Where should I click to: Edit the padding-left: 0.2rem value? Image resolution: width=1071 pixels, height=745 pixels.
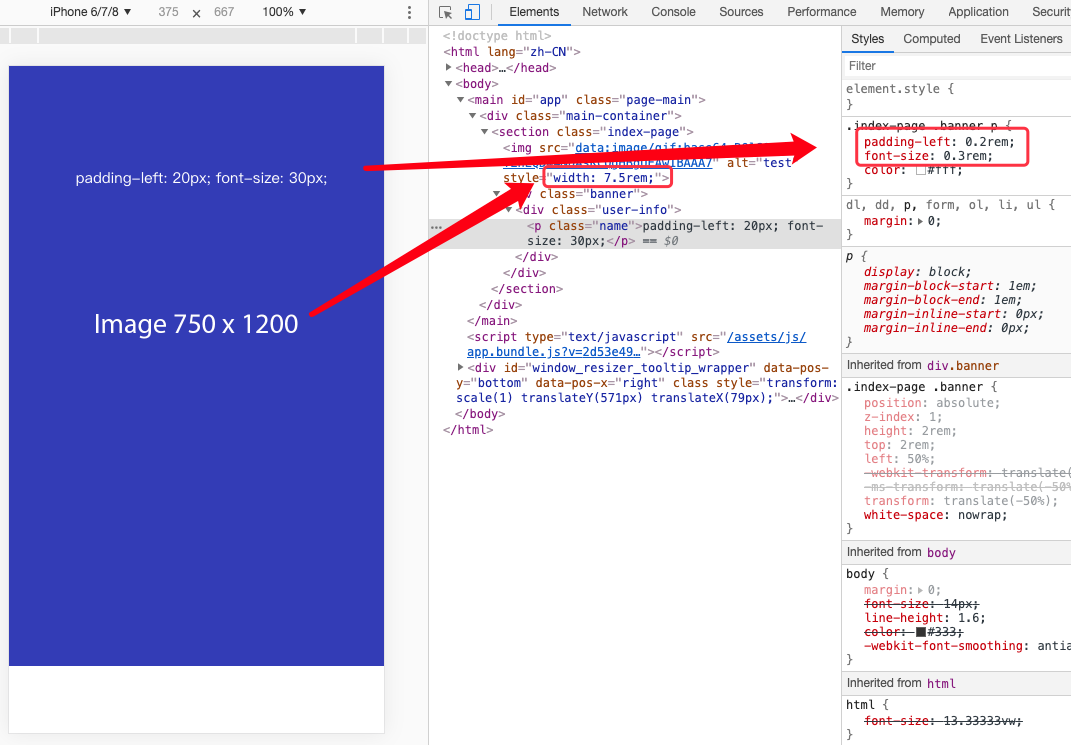click(989, 142)
